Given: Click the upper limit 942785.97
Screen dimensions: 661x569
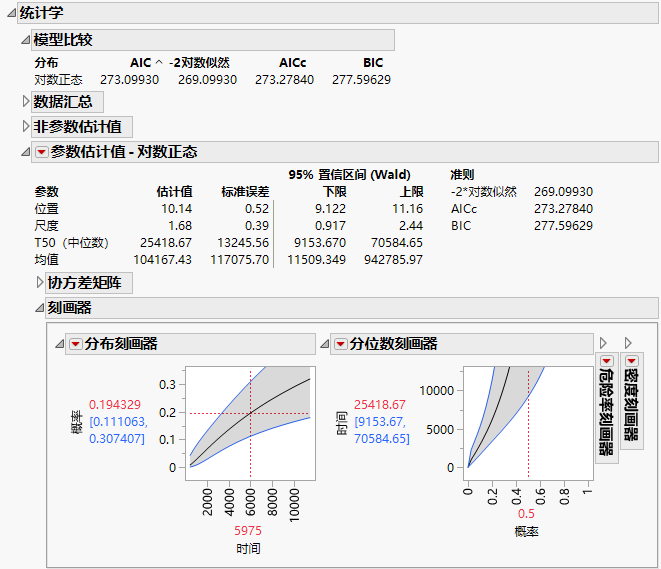Looking at the screenshot, I should pyautogui.click(x=393, y=260).
